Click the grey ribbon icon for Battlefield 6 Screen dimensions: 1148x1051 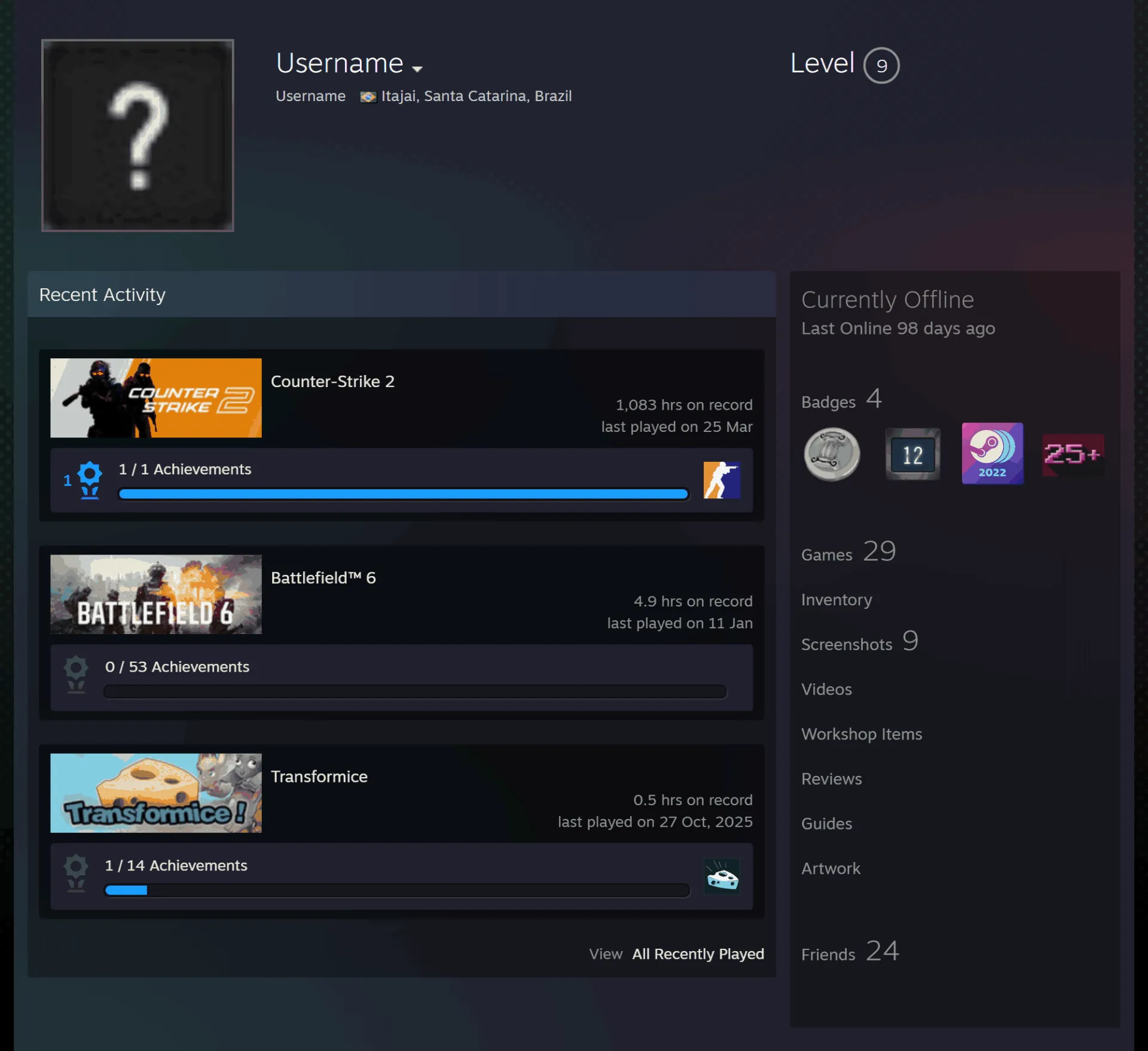tap(76, 675)
